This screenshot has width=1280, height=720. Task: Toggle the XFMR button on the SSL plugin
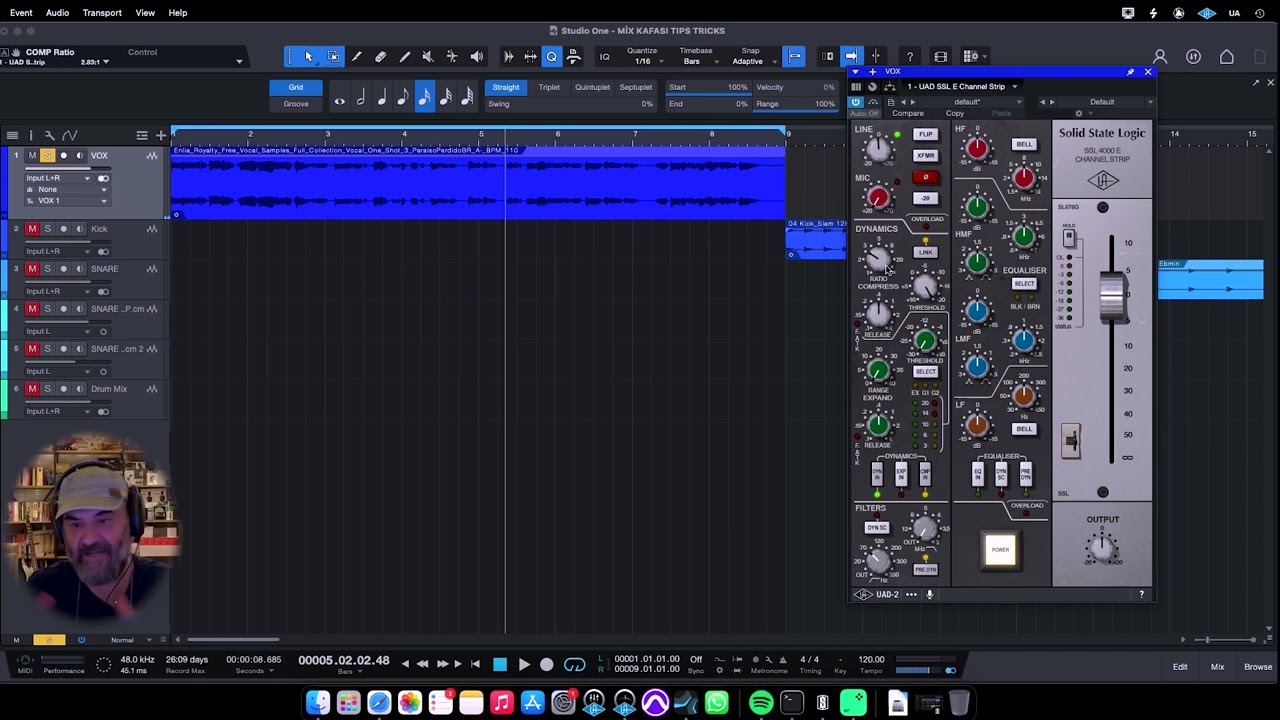point(925,156)
